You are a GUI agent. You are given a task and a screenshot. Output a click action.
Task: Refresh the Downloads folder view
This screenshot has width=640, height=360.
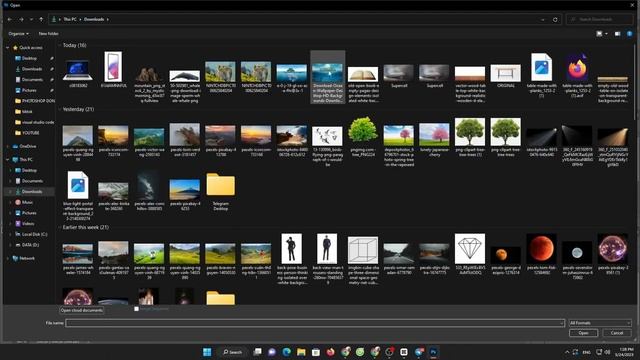(555, 19)
